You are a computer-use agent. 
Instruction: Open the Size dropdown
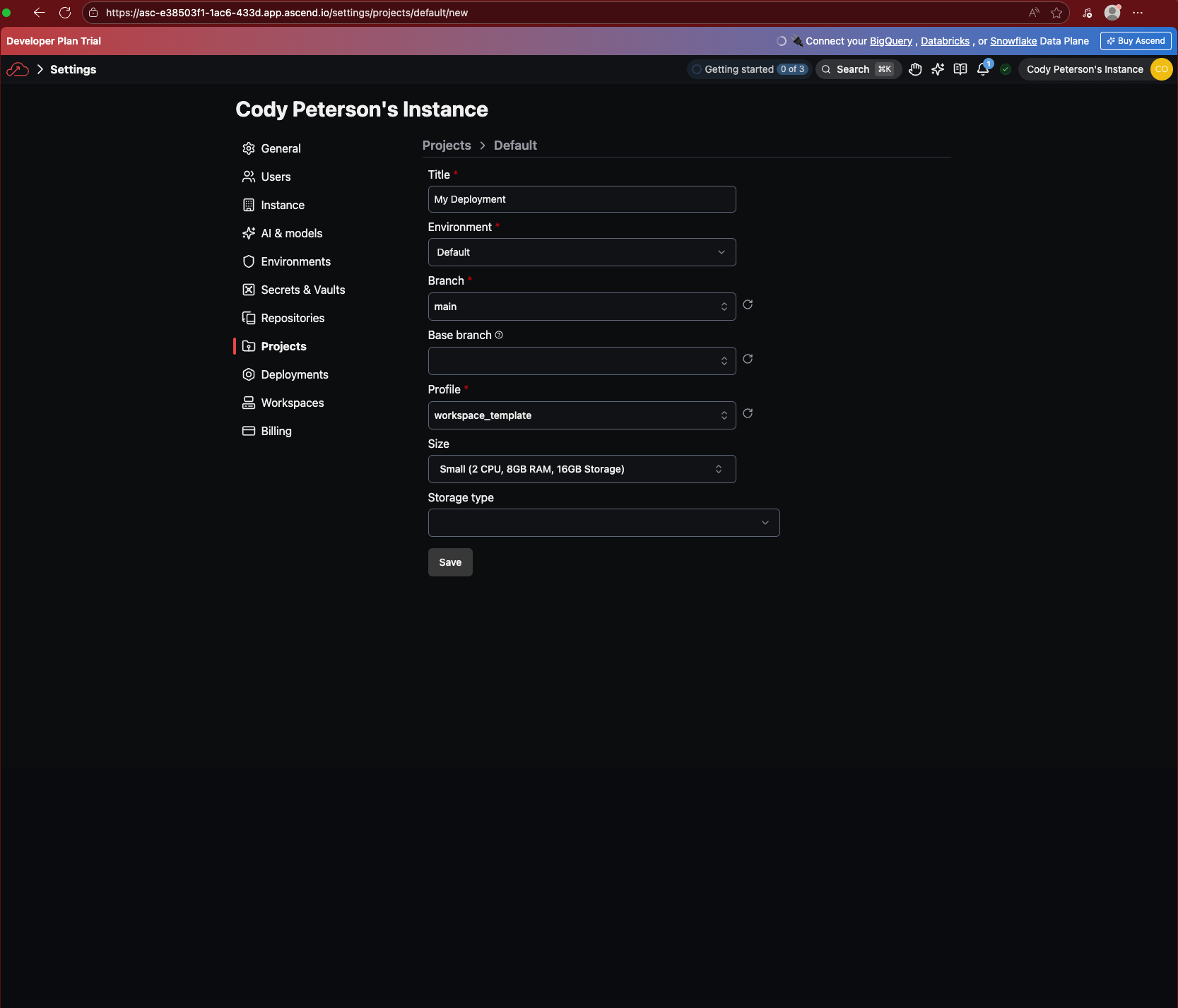(x=582, y=469)
